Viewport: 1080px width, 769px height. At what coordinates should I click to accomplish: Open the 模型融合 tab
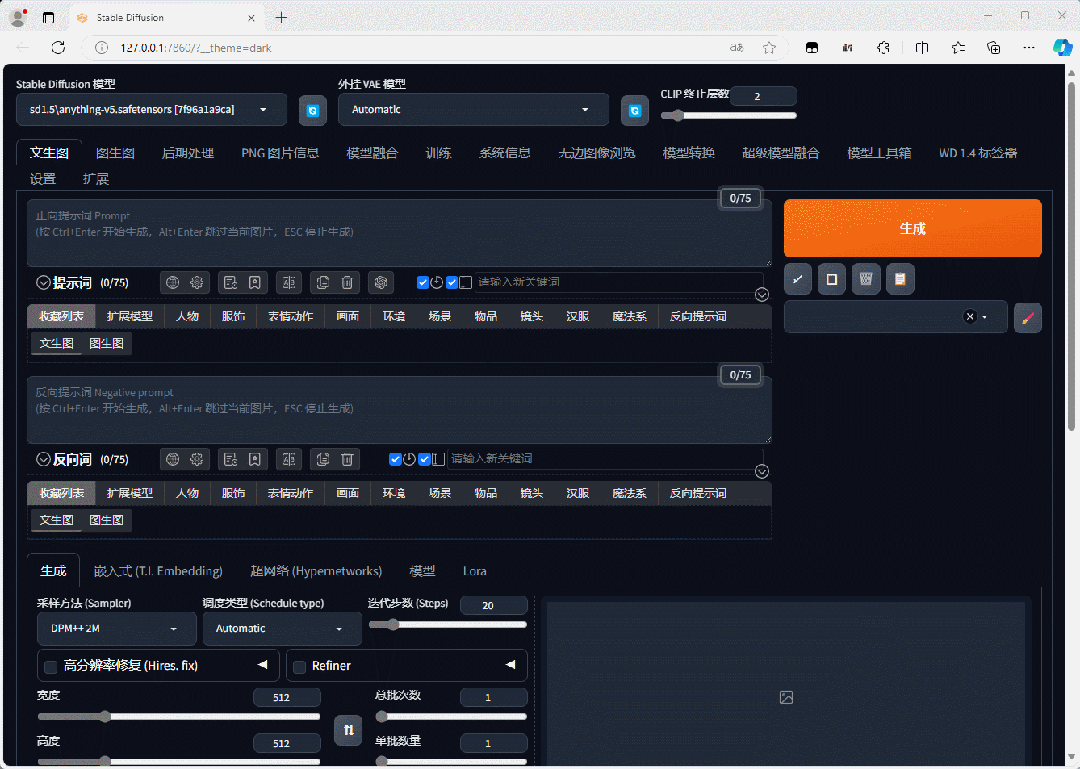(372, 153)
